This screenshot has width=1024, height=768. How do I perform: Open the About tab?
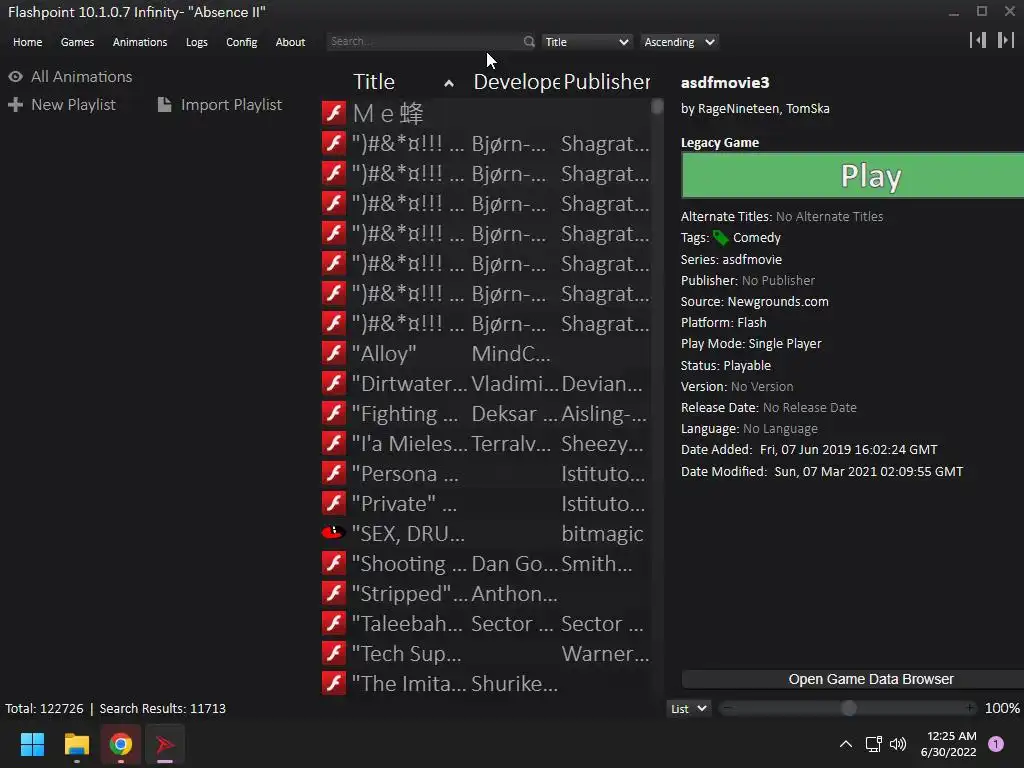(x=290, y=42)
